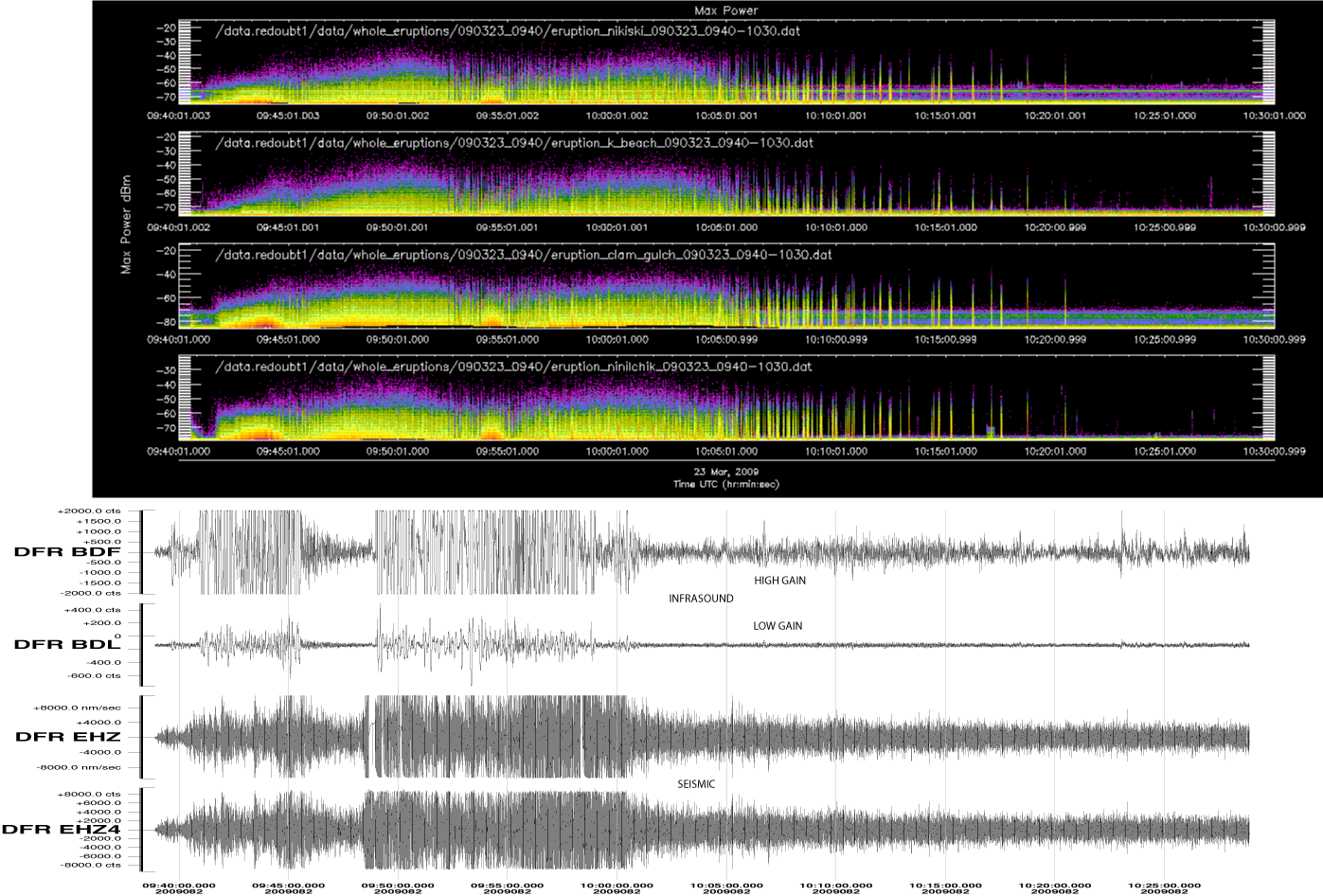Click the 'DFR EHZ4' channel label
Screen dimensions: 1323x896
coord(61,829)
